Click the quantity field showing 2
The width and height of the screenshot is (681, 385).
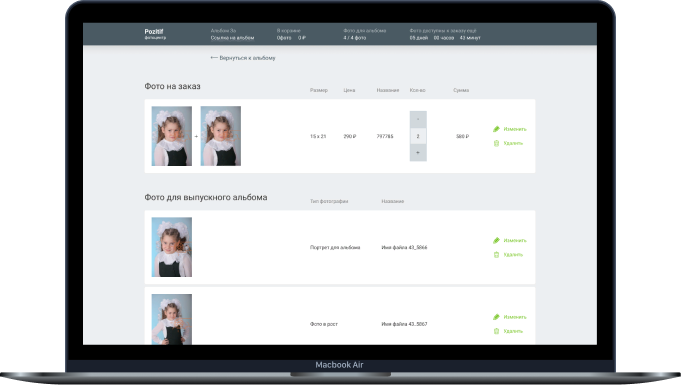[x=418, y=136]
